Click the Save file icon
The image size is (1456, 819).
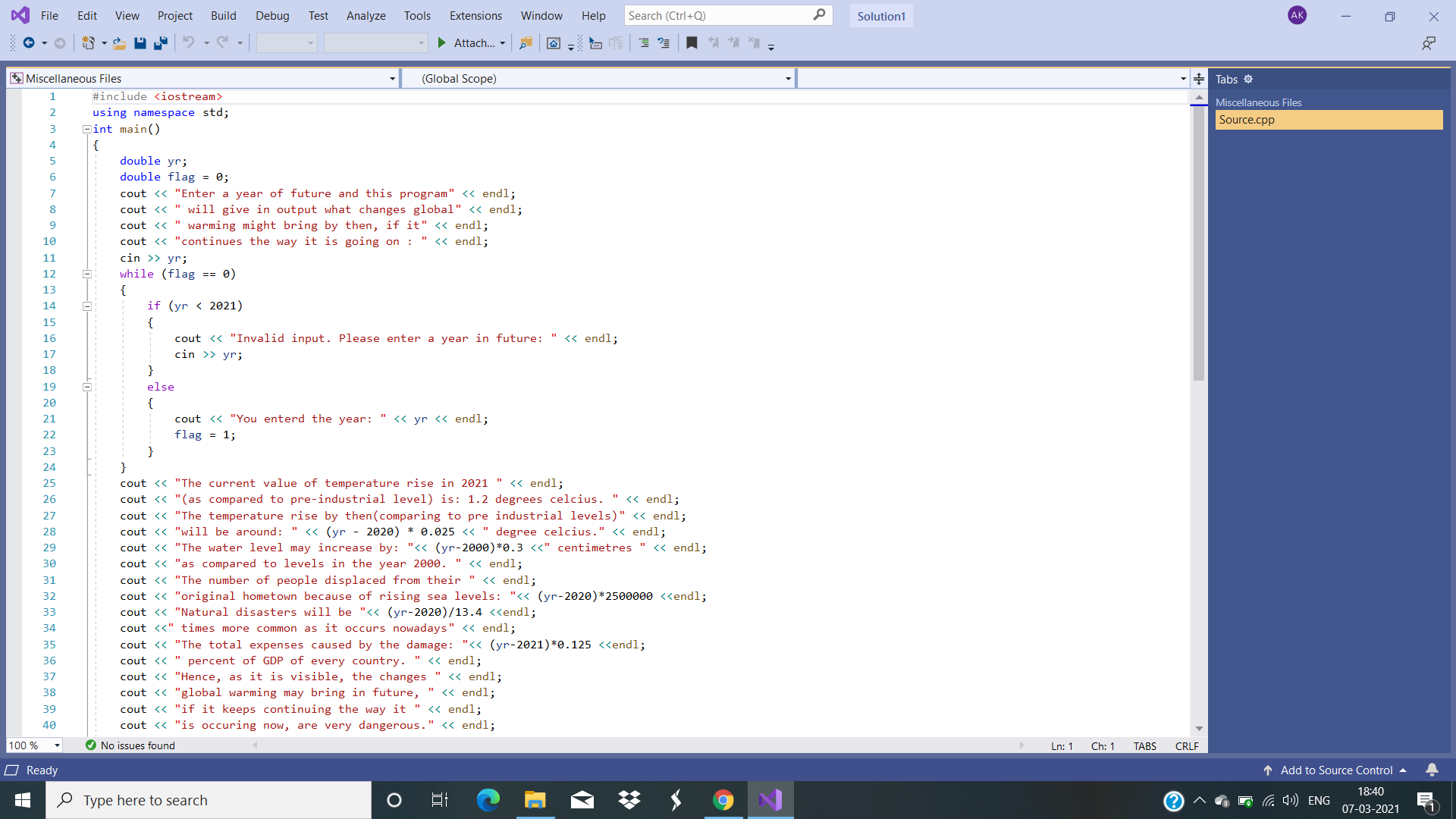coord(140,43)
